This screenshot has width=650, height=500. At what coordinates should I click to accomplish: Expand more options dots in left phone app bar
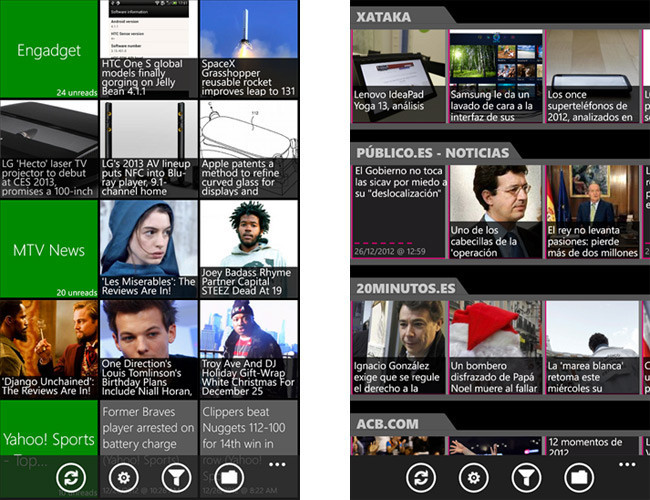[x=277, y=464]
